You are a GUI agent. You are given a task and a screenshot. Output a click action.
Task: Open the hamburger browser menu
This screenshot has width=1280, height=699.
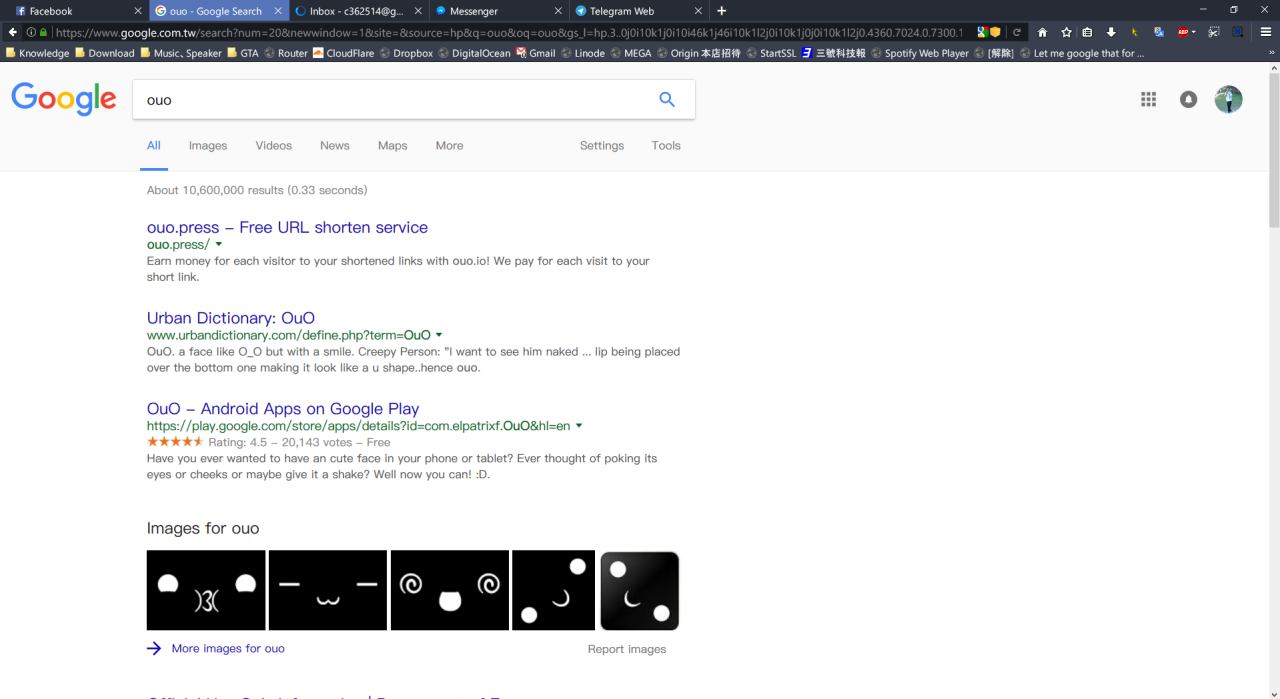tap(1266, 32)
